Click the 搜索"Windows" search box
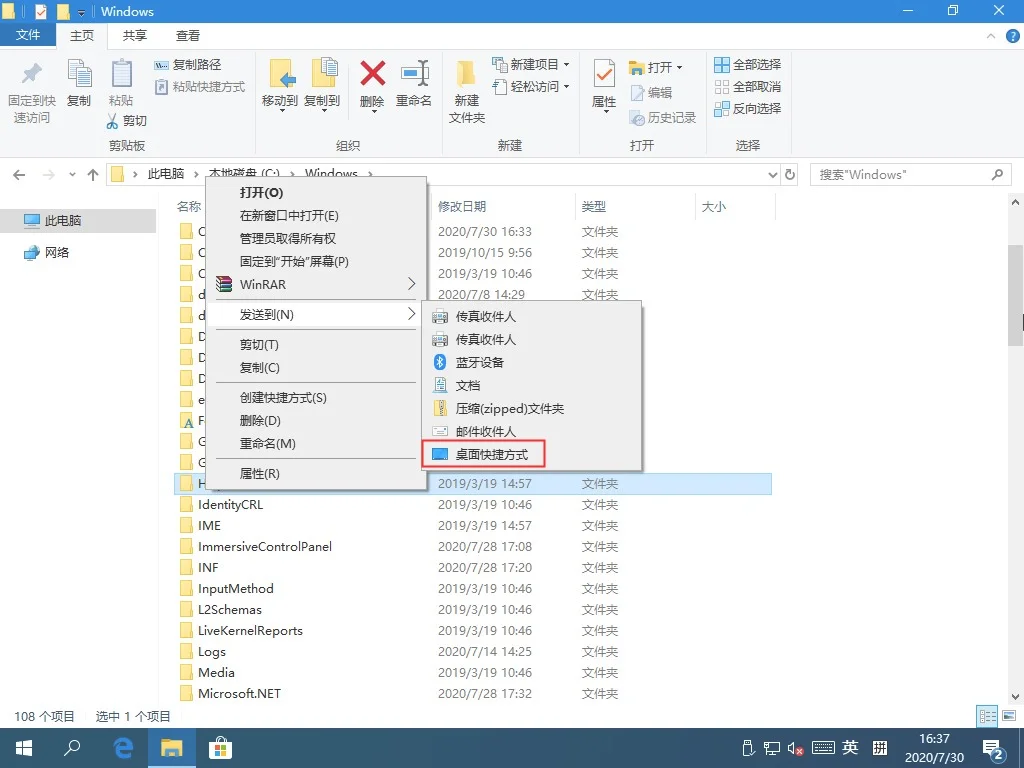1024x768 pixels. [910, 174]
